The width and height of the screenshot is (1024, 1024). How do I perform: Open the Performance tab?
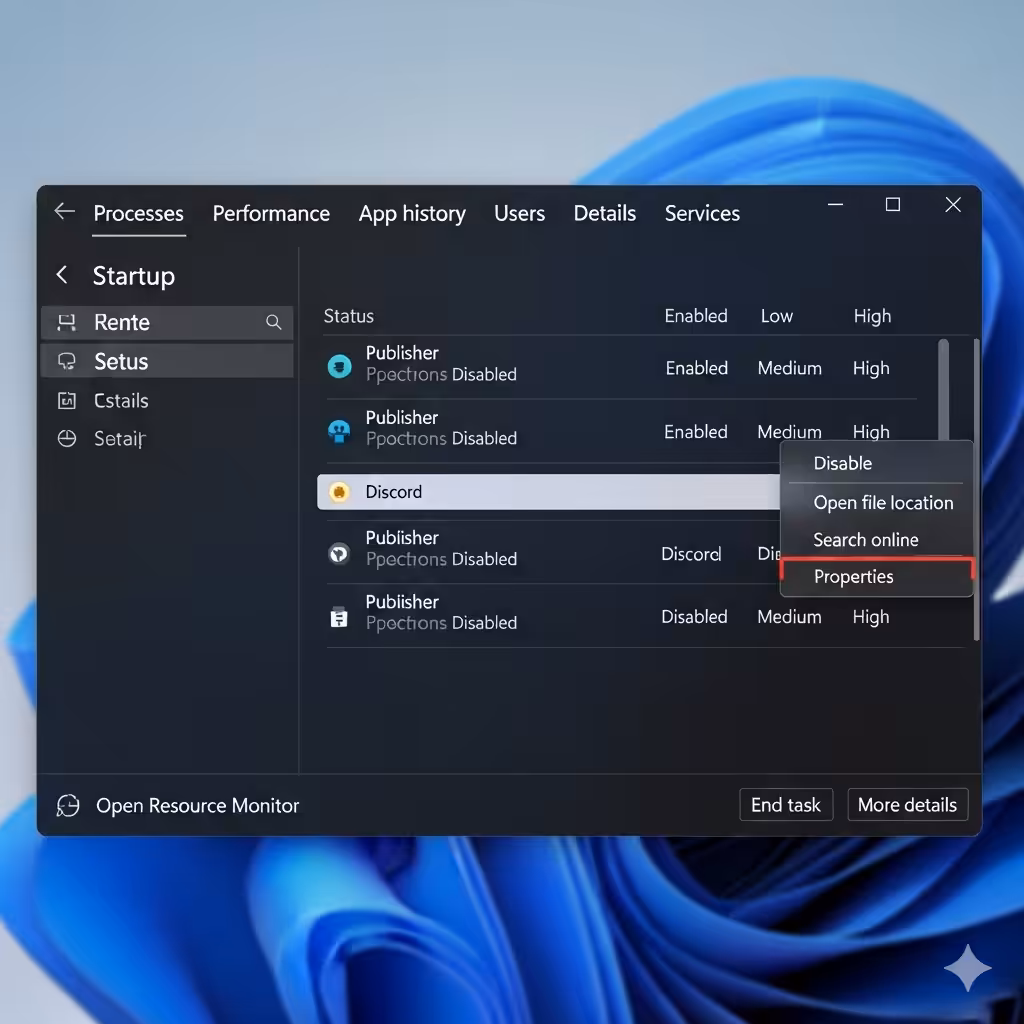click(271, 214)
